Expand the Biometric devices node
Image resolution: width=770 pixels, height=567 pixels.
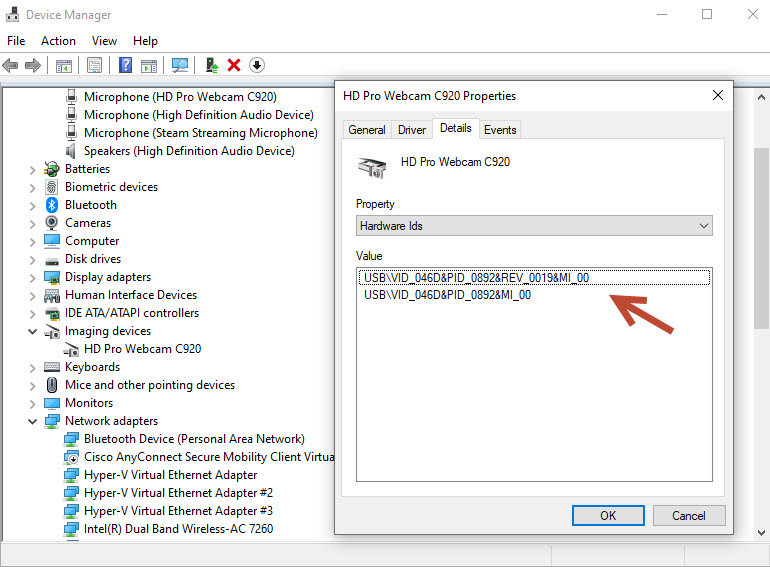[32, 188]
